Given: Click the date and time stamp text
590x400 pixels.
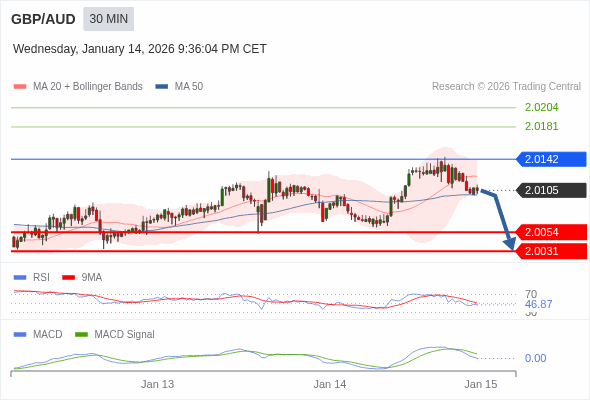Looking at the screenshot, I should [140, 49].
